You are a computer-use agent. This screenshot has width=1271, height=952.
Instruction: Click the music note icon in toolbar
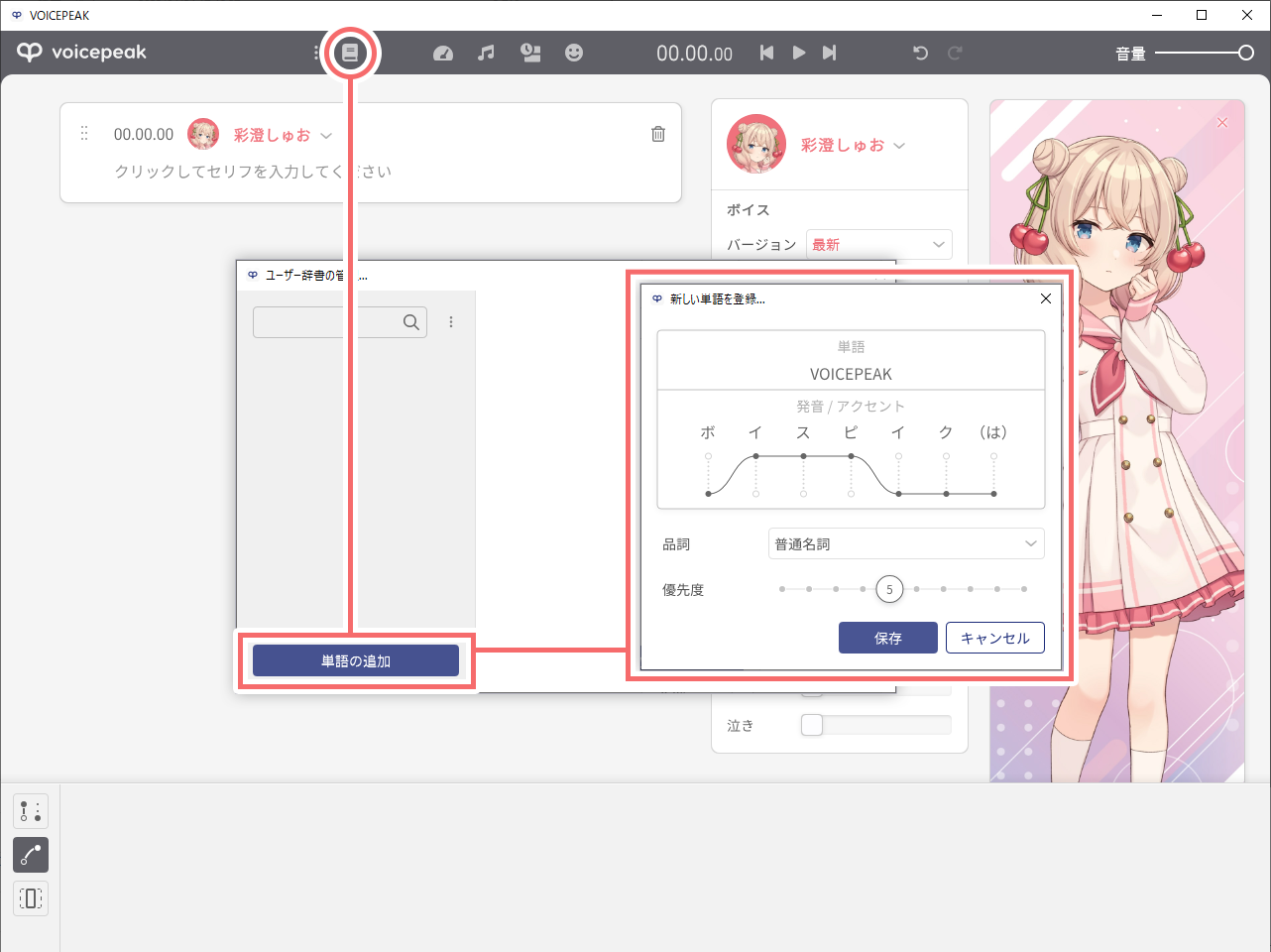[486, 53]
